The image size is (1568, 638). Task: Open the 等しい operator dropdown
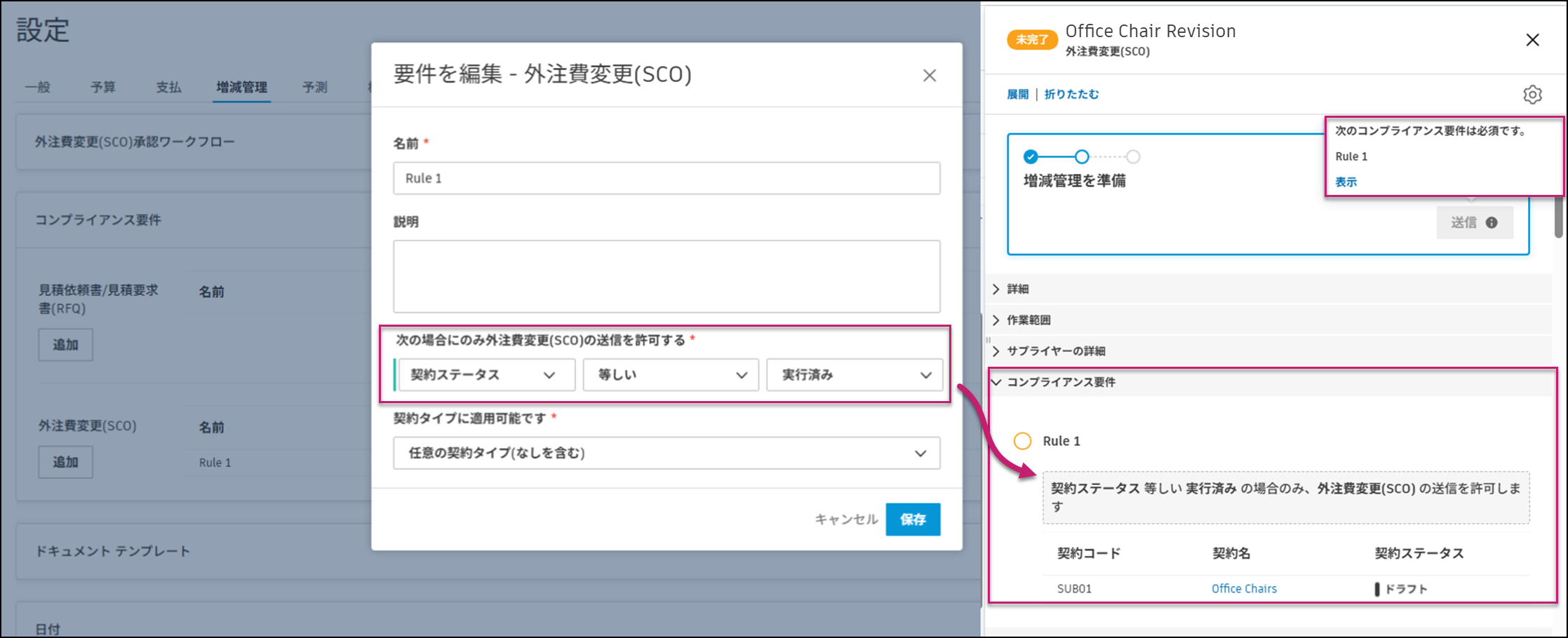point(670,374)
